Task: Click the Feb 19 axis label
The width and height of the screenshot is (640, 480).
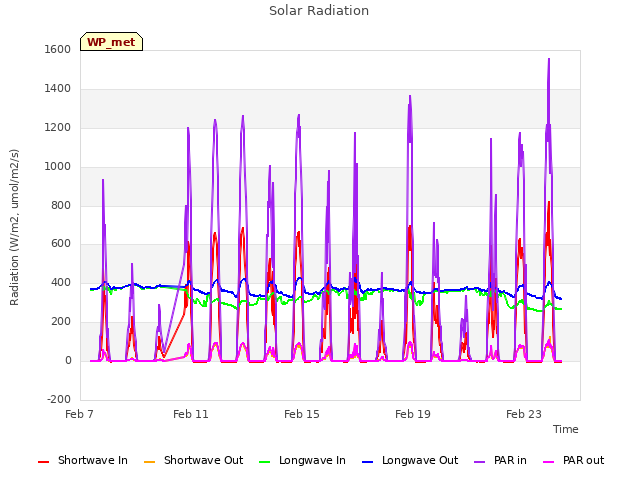Action: tap(413, 414)
